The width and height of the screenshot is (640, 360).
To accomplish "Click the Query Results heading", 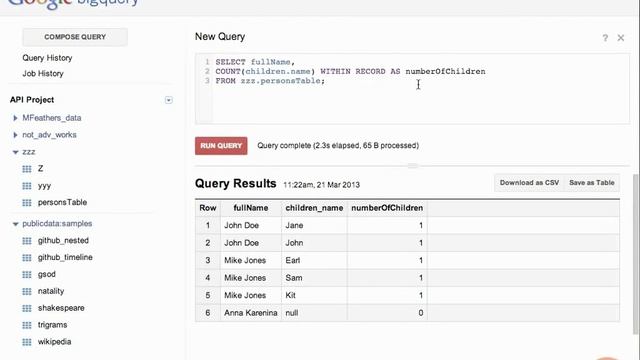I will click(x=236, y=184).
